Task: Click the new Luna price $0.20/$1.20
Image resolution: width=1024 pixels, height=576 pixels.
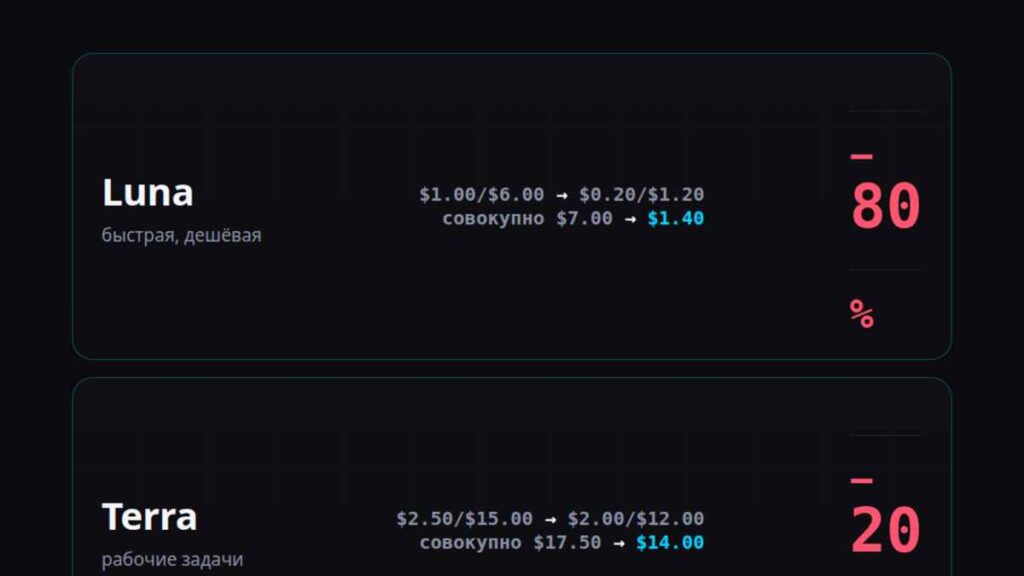Action: click(x=641, y=194)
